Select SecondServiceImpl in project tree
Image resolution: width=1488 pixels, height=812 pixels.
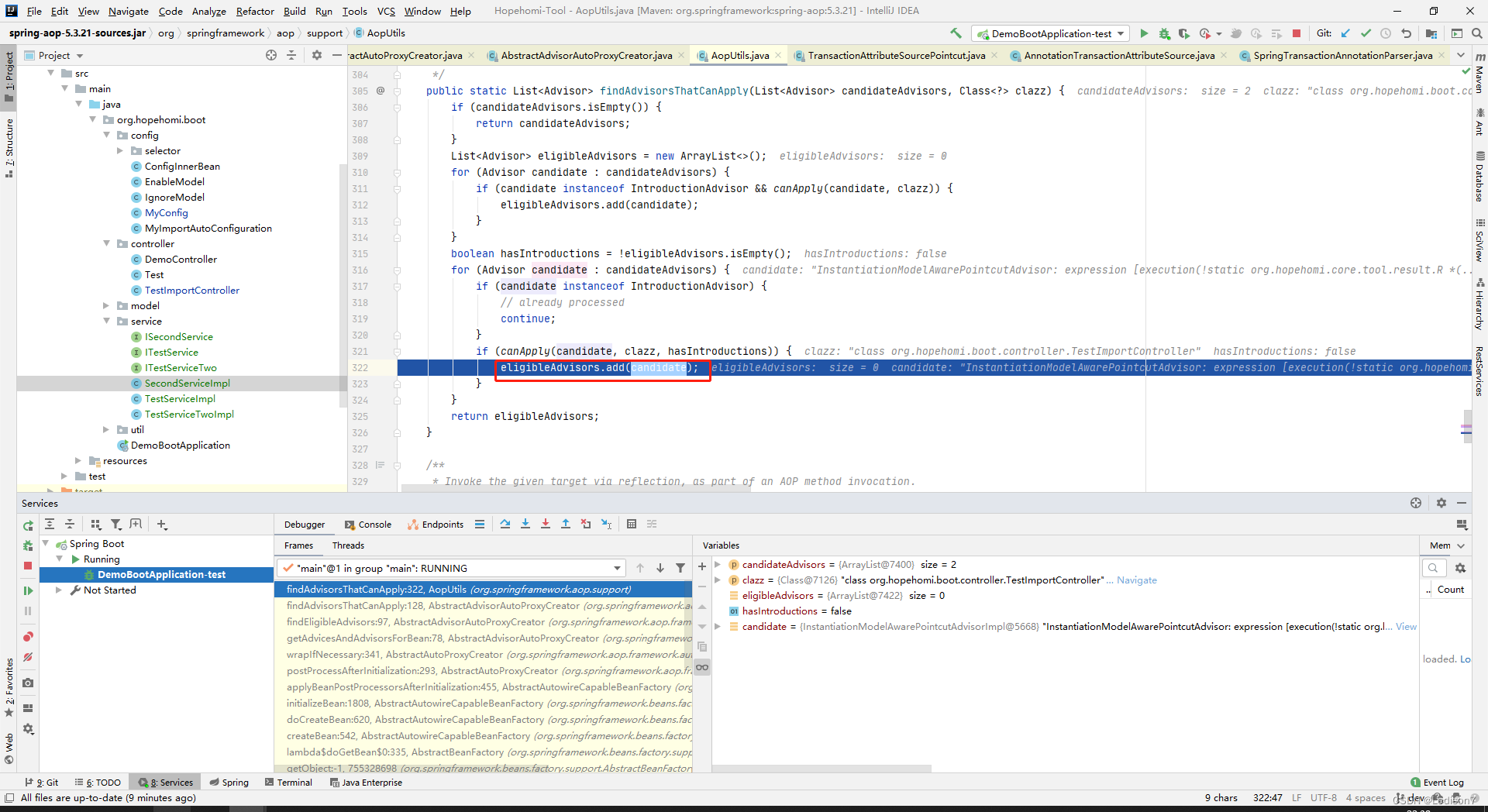point(187,383)
